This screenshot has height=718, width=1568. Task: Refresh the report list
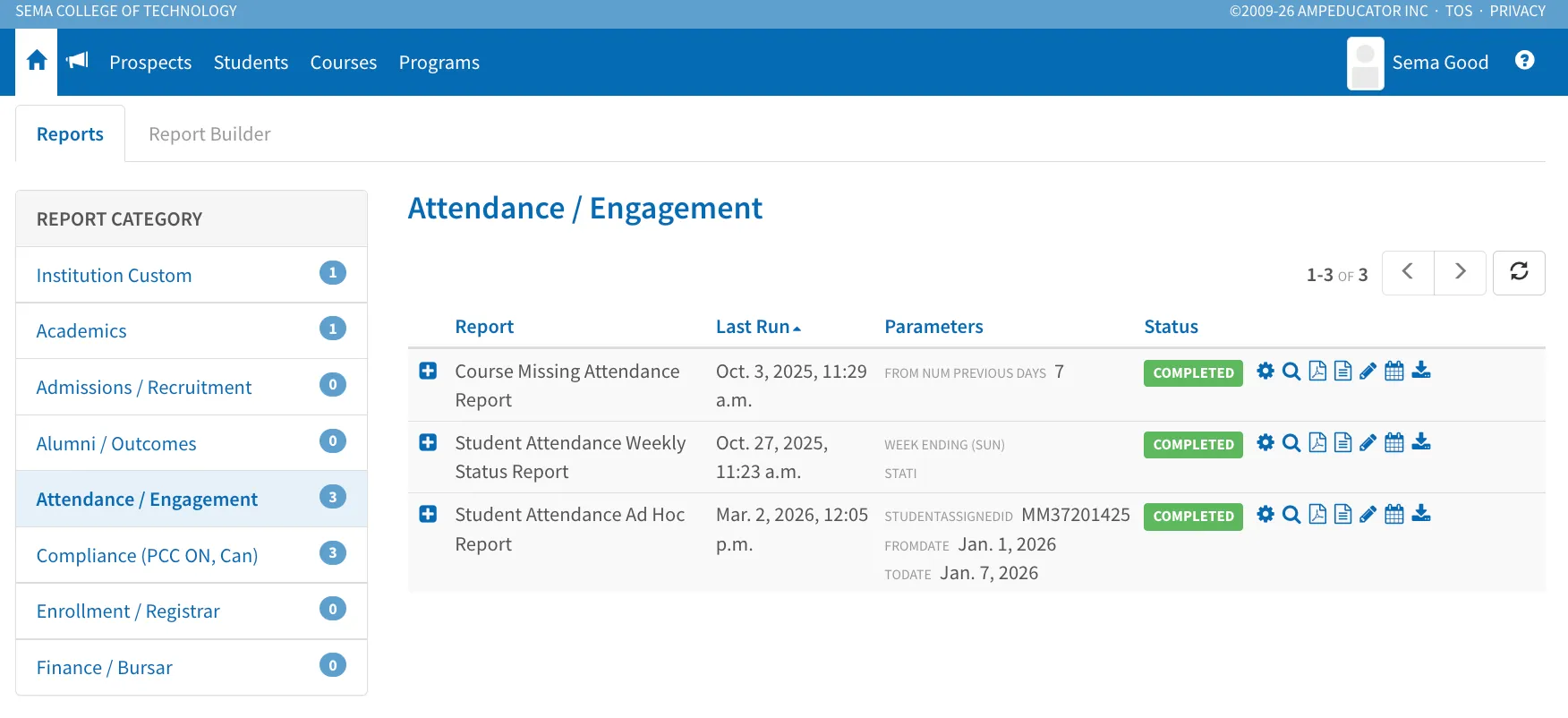pos(1519,272)
